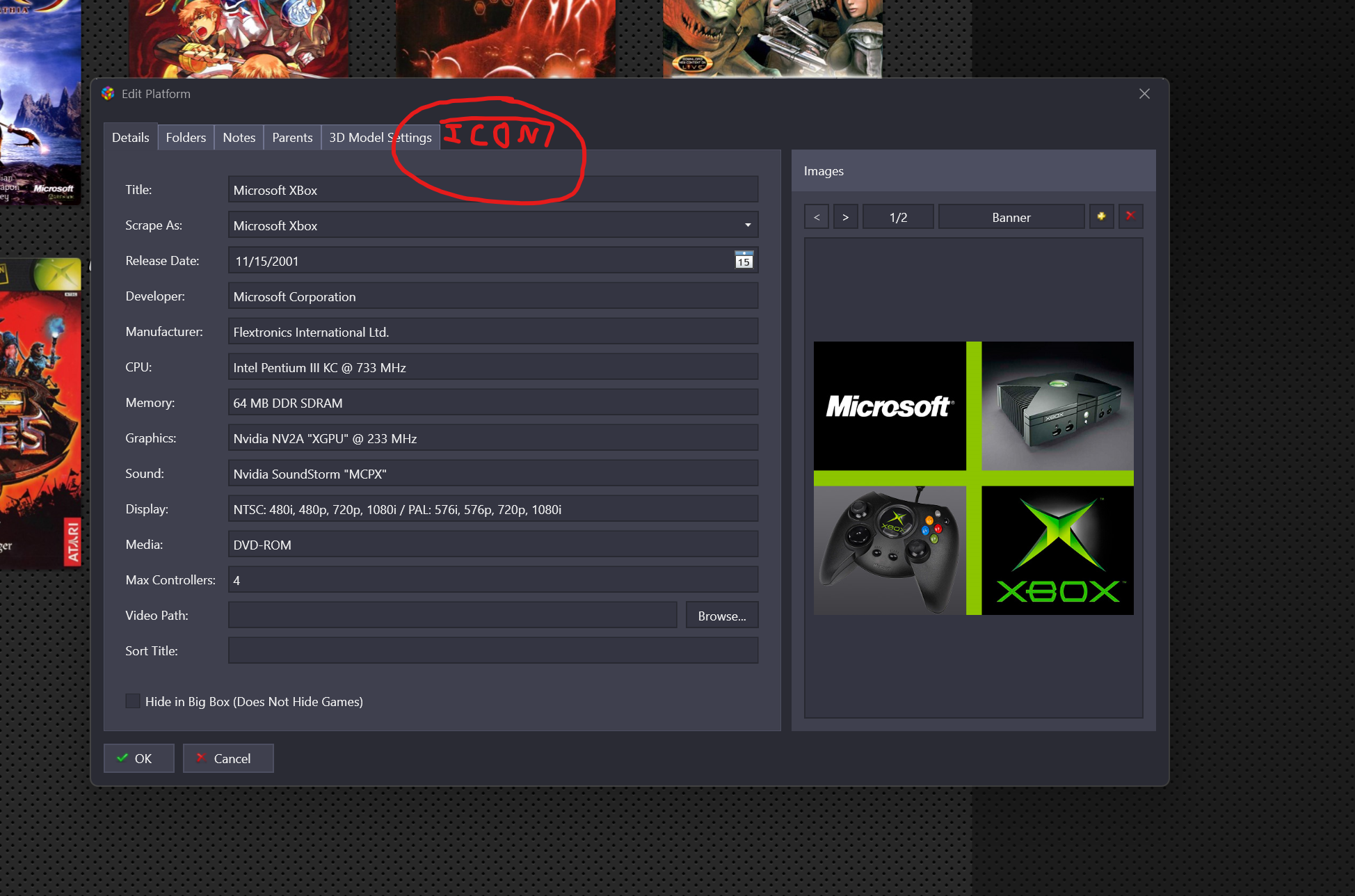Edit the Developer field
1355x896 pixels.
pos(493,296)
